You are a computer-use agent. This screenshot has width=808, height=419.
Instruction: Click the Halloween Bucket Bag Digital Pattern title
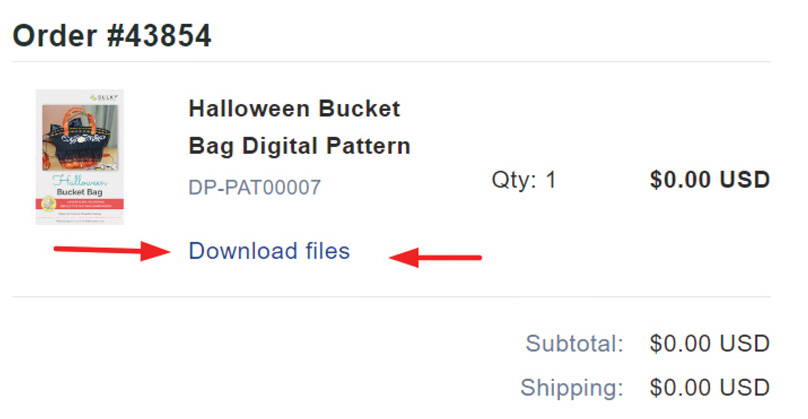(x=299, y=127)
